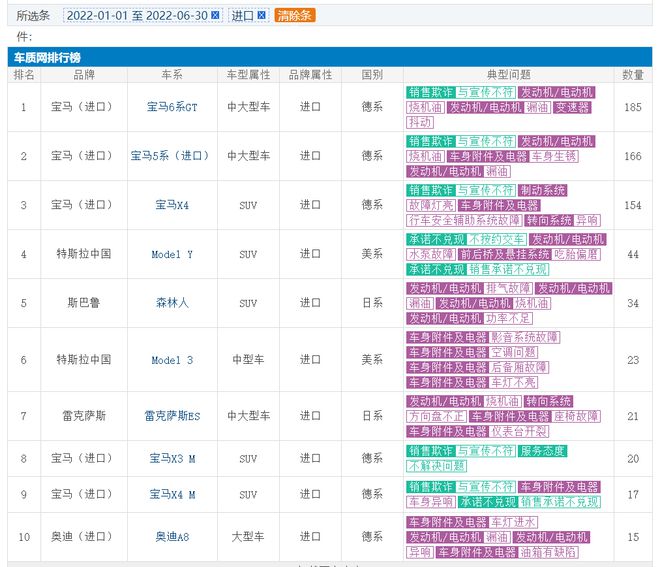Image resolution: width=660 pixels, height=567 pixels.
Task: Select the 油箱有缺陷 tag in 奥迪A8 row
Action: [x=548, y=552]
